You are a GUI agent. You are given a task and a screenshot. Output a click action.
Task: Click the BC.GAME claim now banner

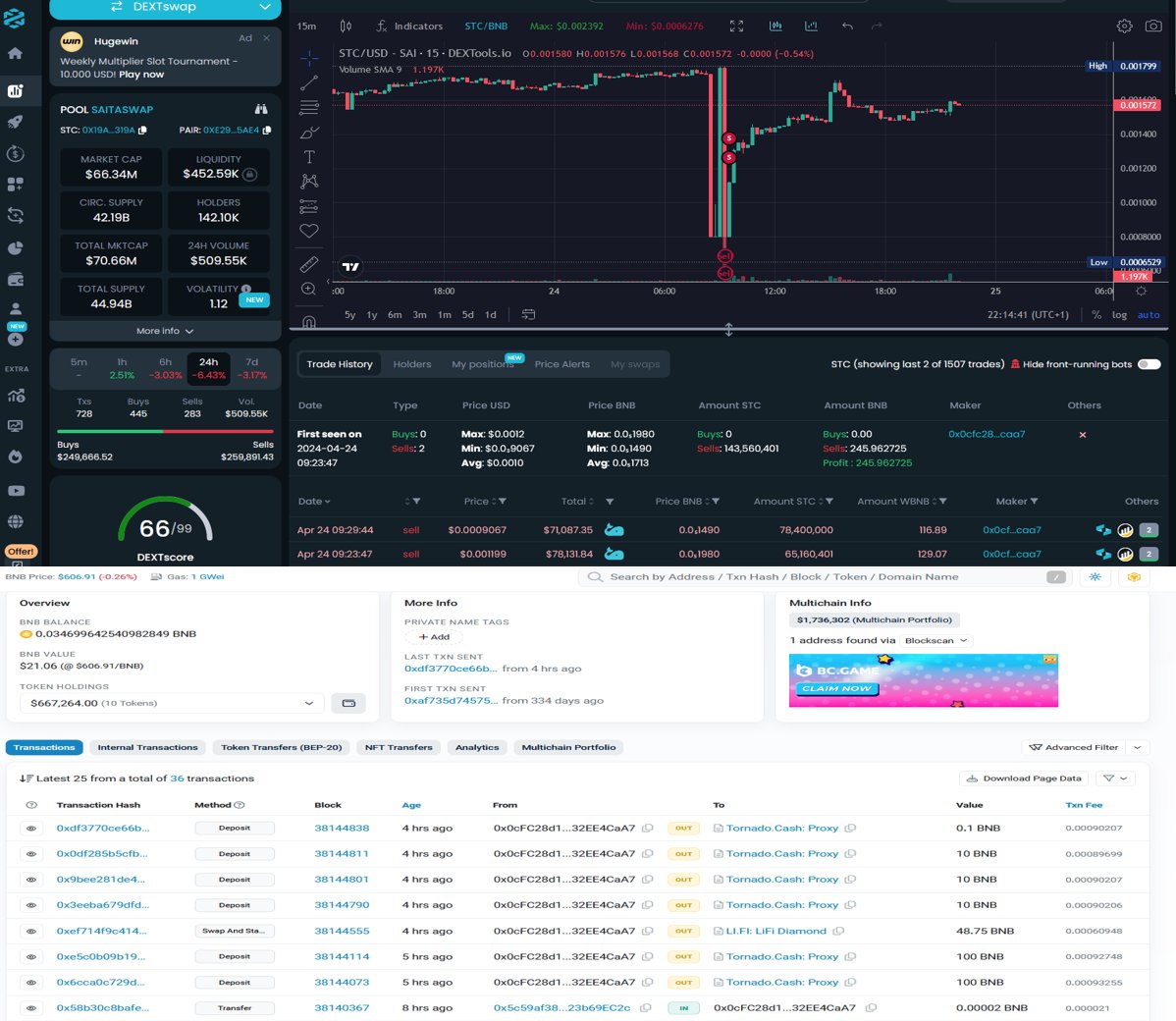[x=924, y=680]
